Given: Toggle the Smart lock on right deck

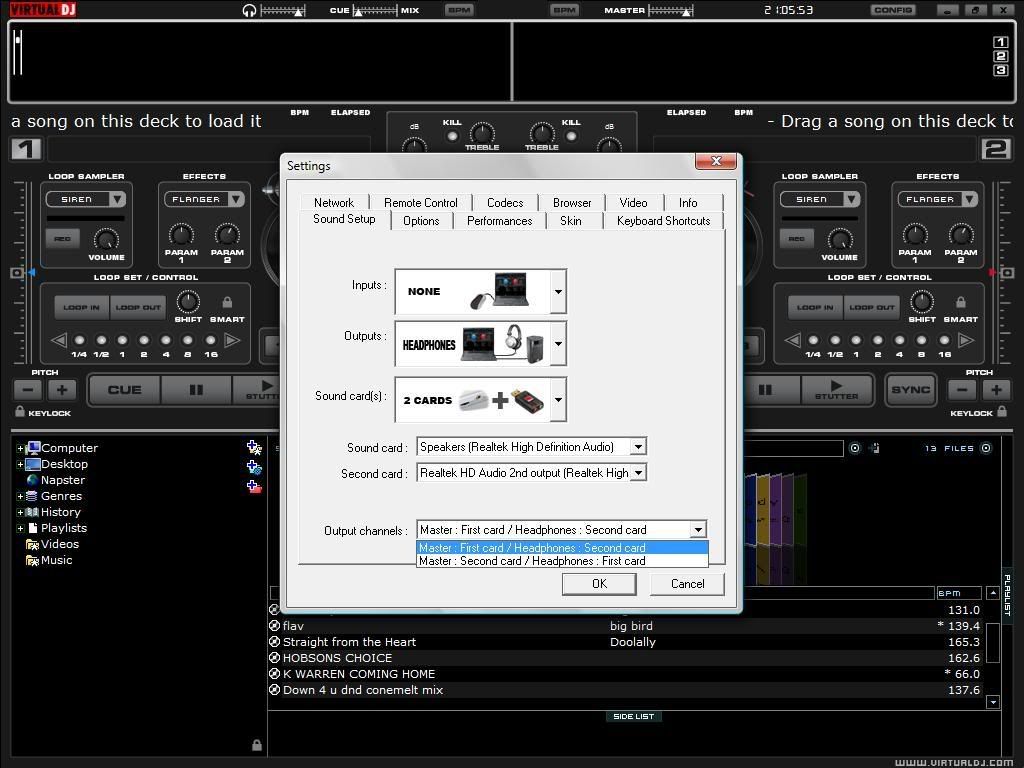Looking at the screenshot, I should (961, 302).
